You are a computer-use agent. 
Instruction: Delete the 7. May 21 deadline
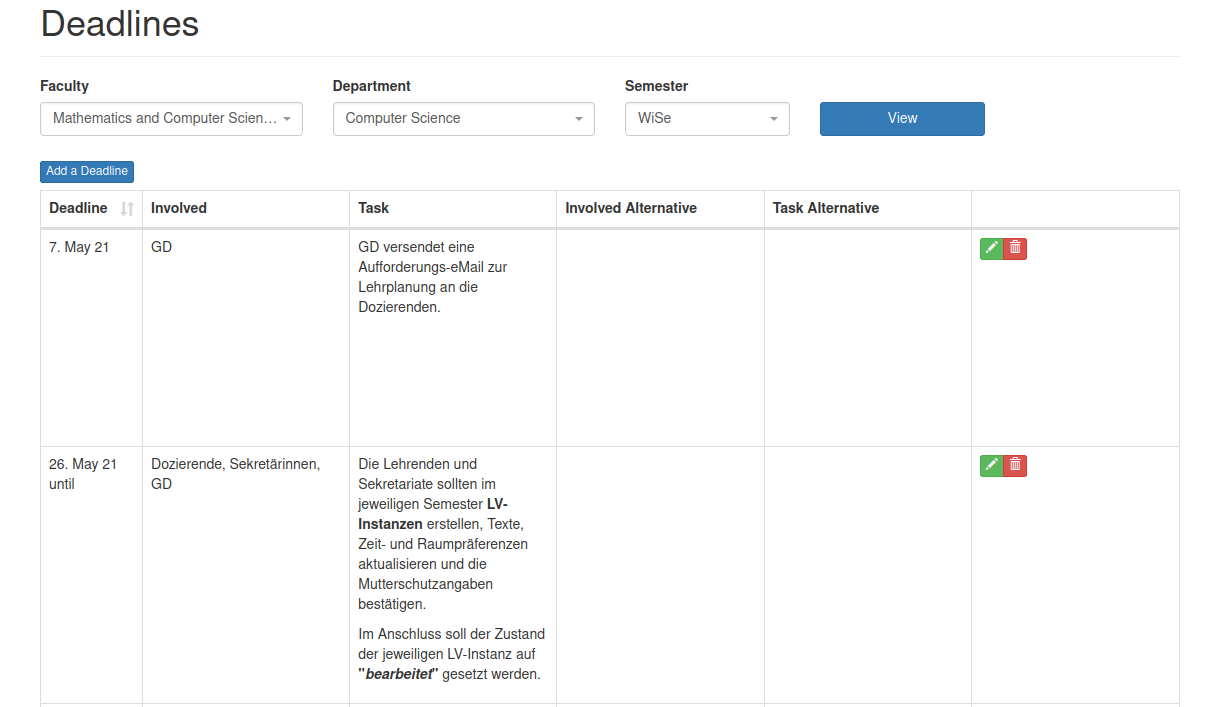coord(1015,249)
